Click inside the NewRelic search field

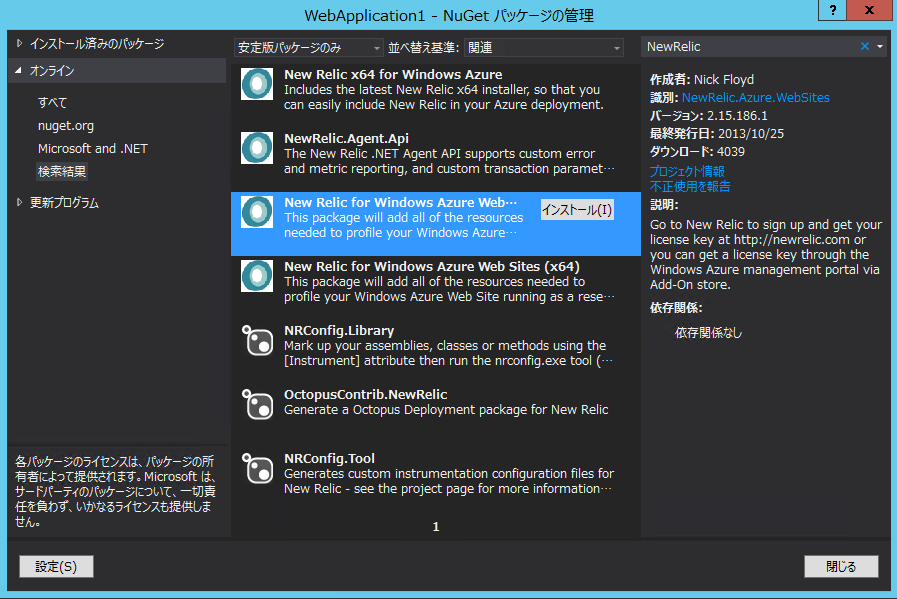[x=749, y=46]
